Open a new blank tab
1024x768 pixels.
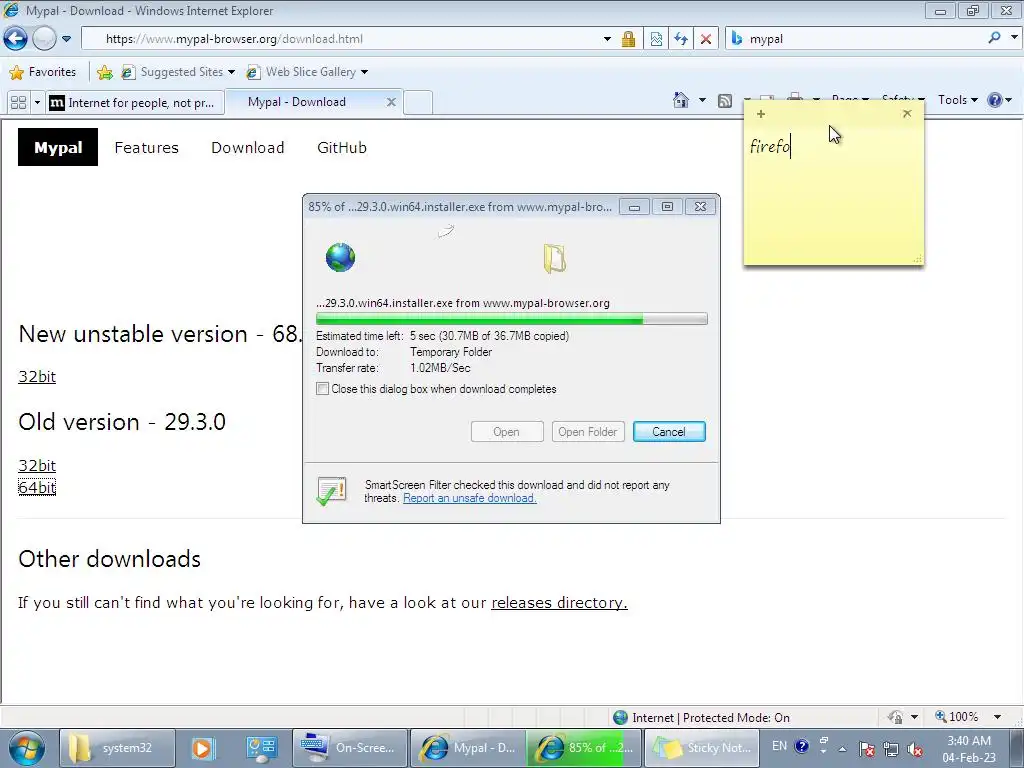pos(418,103)
